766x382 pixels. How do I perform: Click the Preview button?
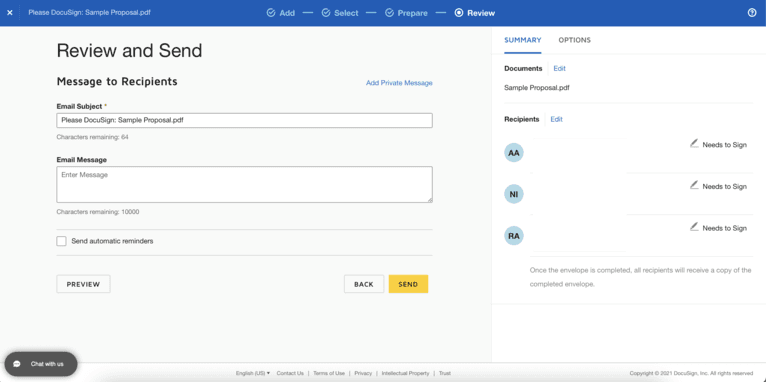[84, 284]
